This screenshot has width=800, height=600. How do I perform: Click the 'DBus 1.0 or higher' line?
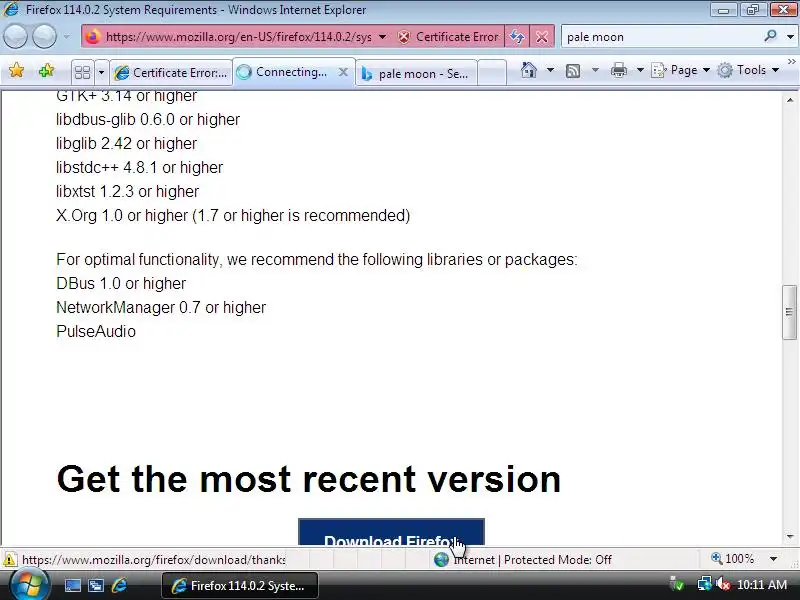tap(121, 284)
